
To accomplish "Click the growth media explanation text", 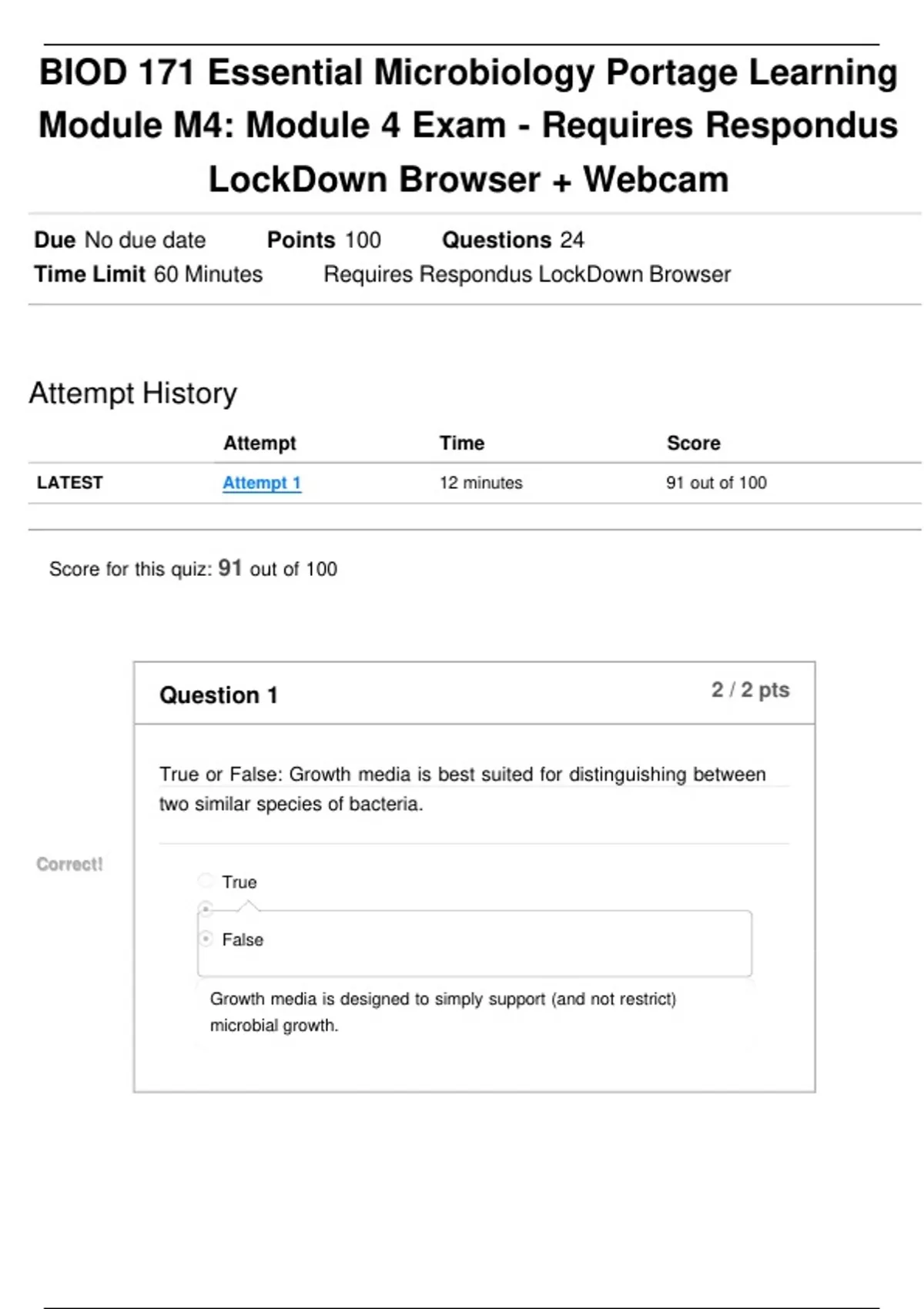I will coord(443,1012).
